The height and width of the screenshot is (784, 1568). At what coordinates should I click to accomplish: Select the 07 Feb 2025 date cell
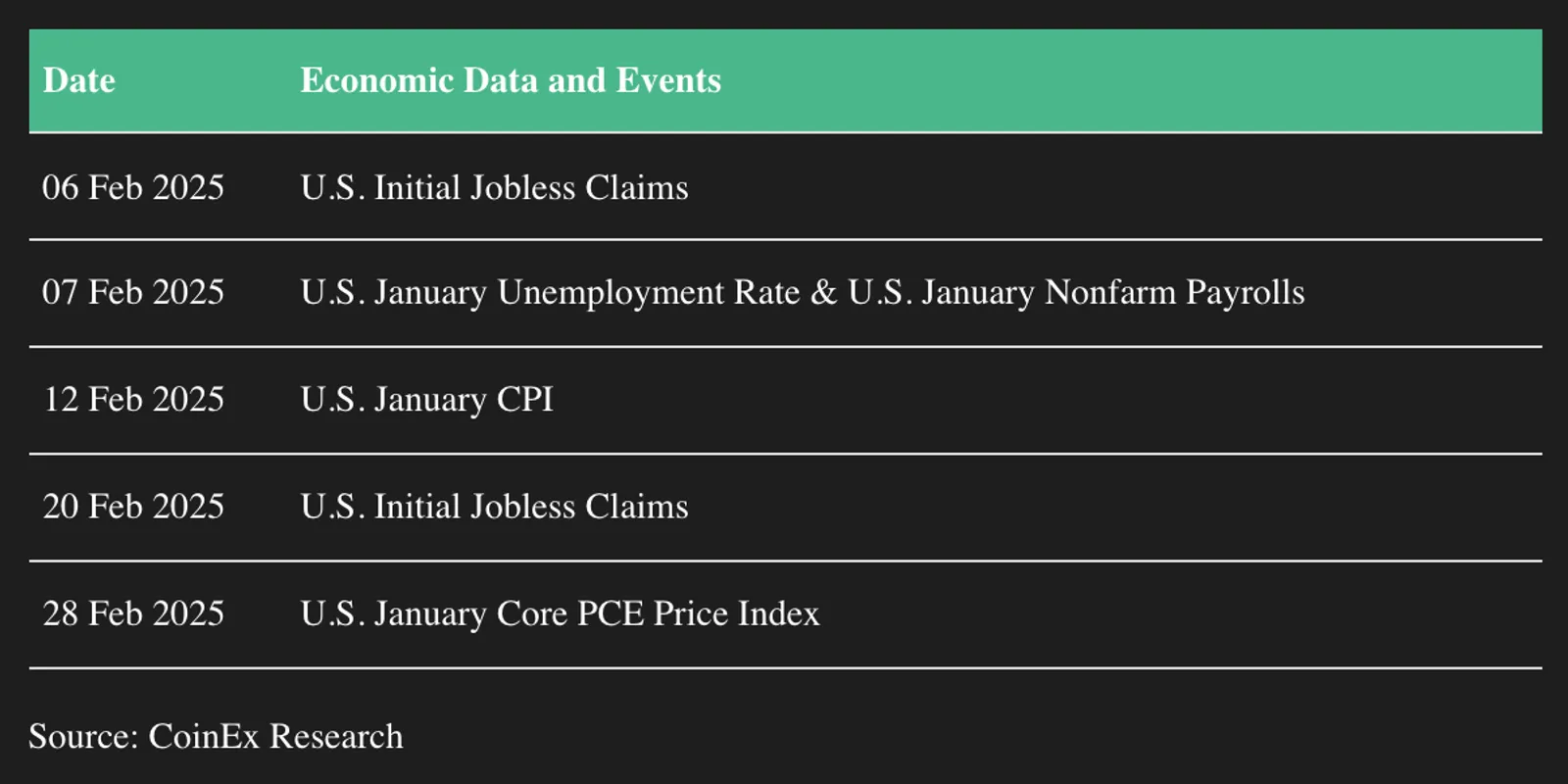click(133, 292)
